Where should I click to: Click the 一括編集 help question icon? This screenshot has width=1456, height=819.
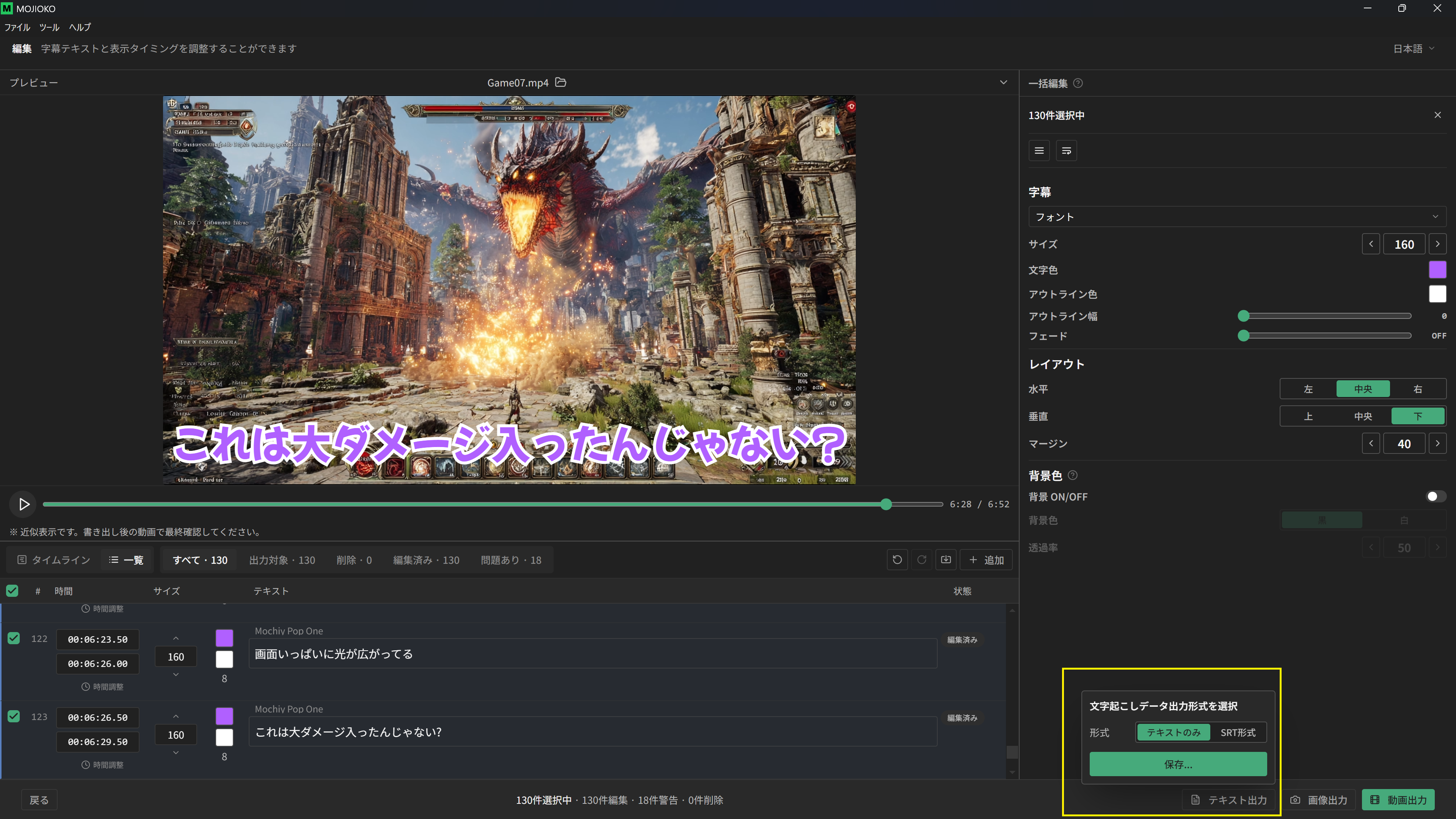coord(1078,83)
